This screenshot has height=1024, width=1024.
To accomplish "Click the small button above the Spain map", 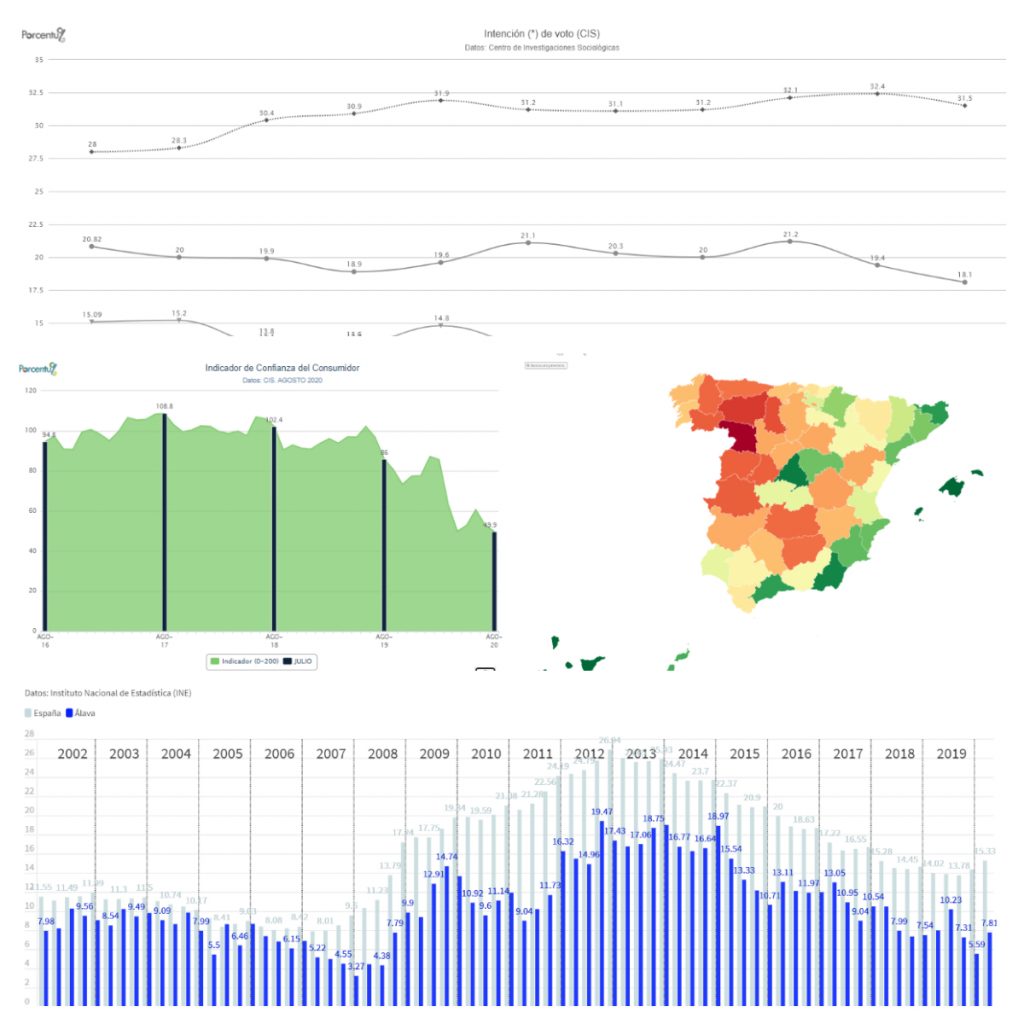I will point(546,366).
